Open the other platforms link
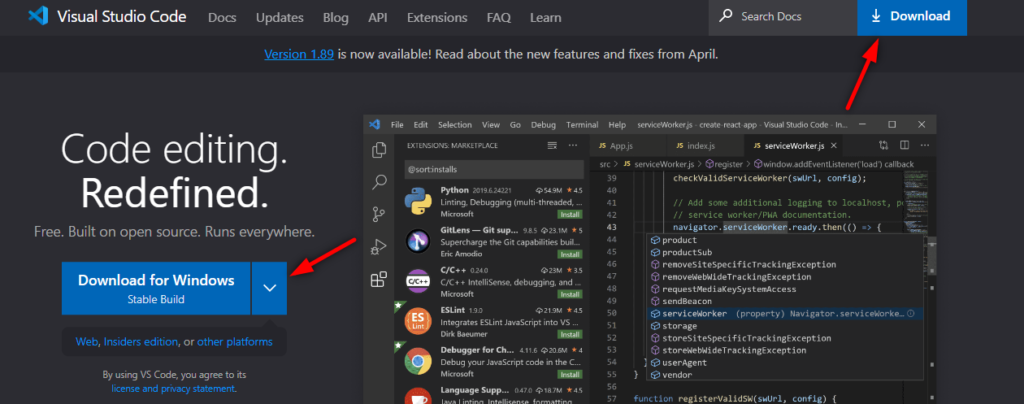 coord(235,341)
